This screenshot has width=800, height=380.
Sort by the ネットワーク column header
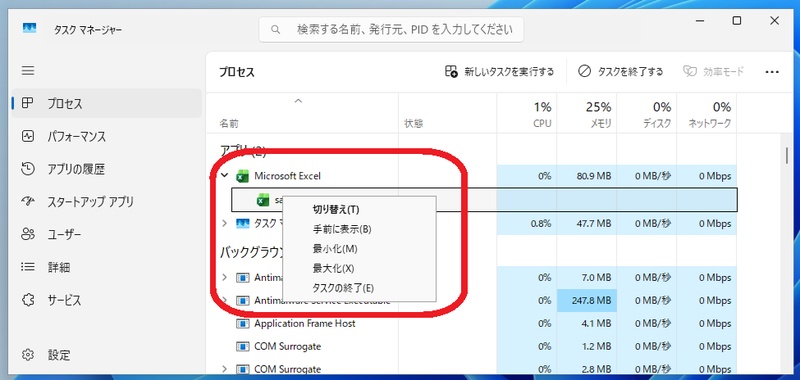coord(707,113)
